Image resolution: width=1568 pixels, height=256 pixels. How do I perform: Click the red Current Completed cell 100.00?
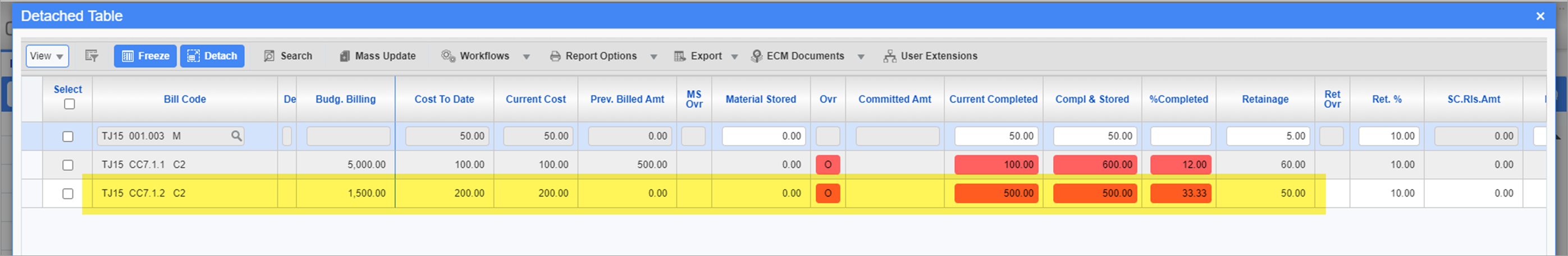pos(996,165)
